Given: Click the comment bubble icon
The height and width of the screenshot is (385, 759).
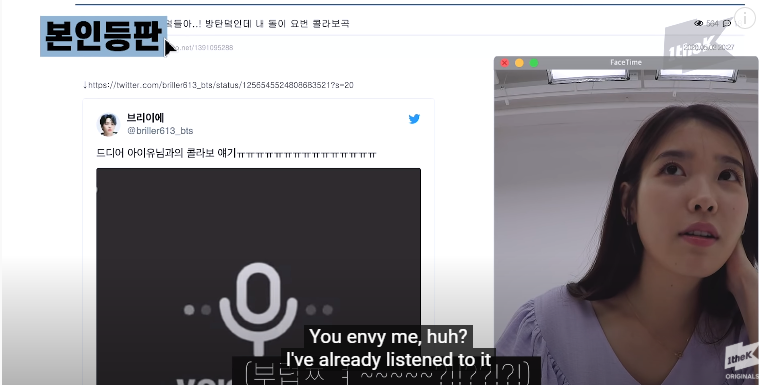Looking at the screenshot, I should tap(727, 23).
